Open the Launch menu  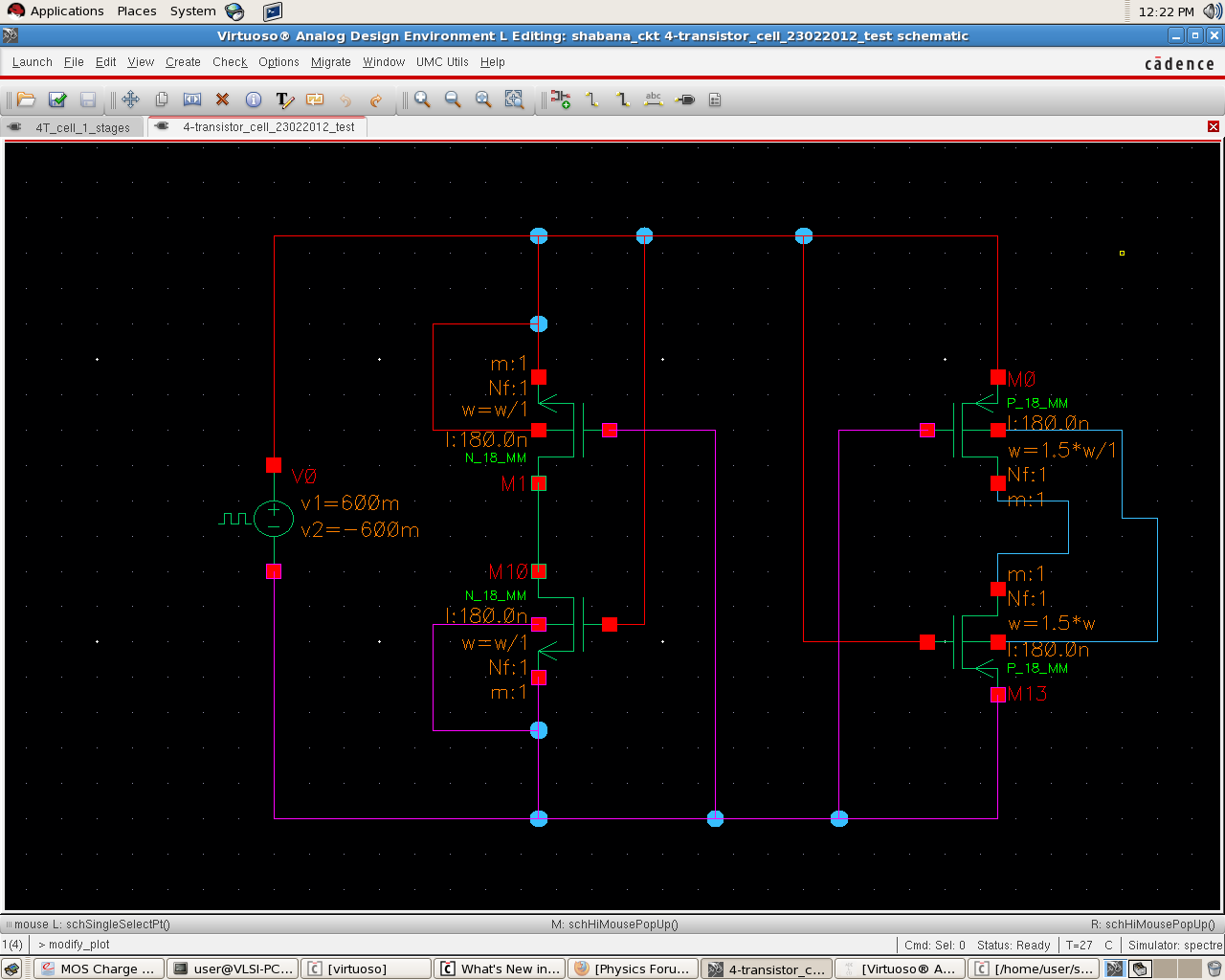pos(33,62)
